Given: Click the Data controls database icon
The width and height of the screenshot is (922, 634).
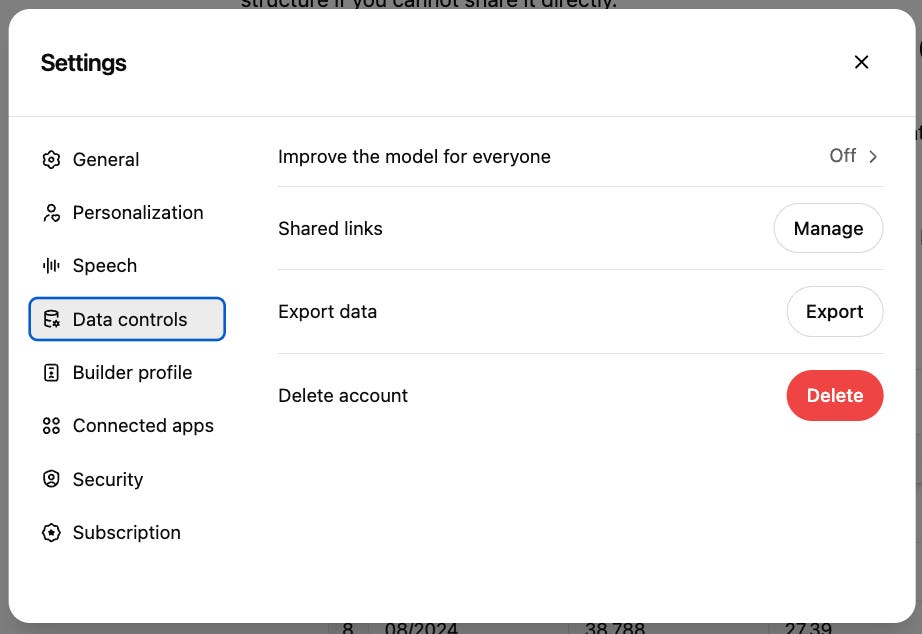Looking at the screenshot, I should pos(51,319).
